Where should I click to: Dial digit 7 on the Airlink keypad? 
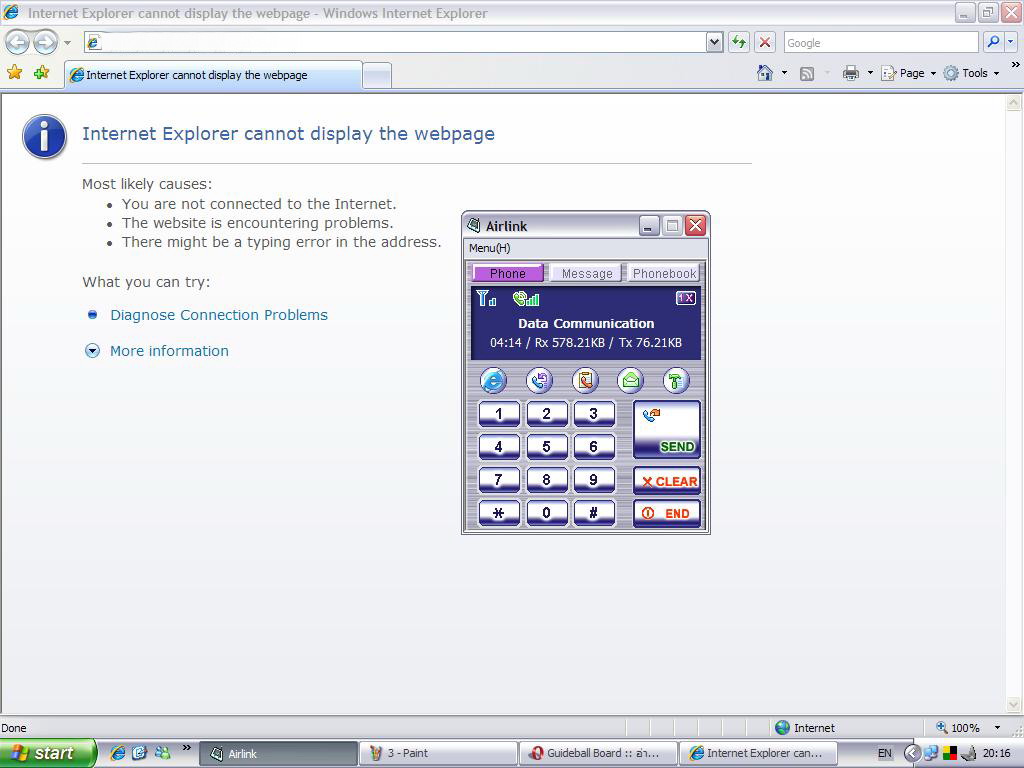[499, 480]
